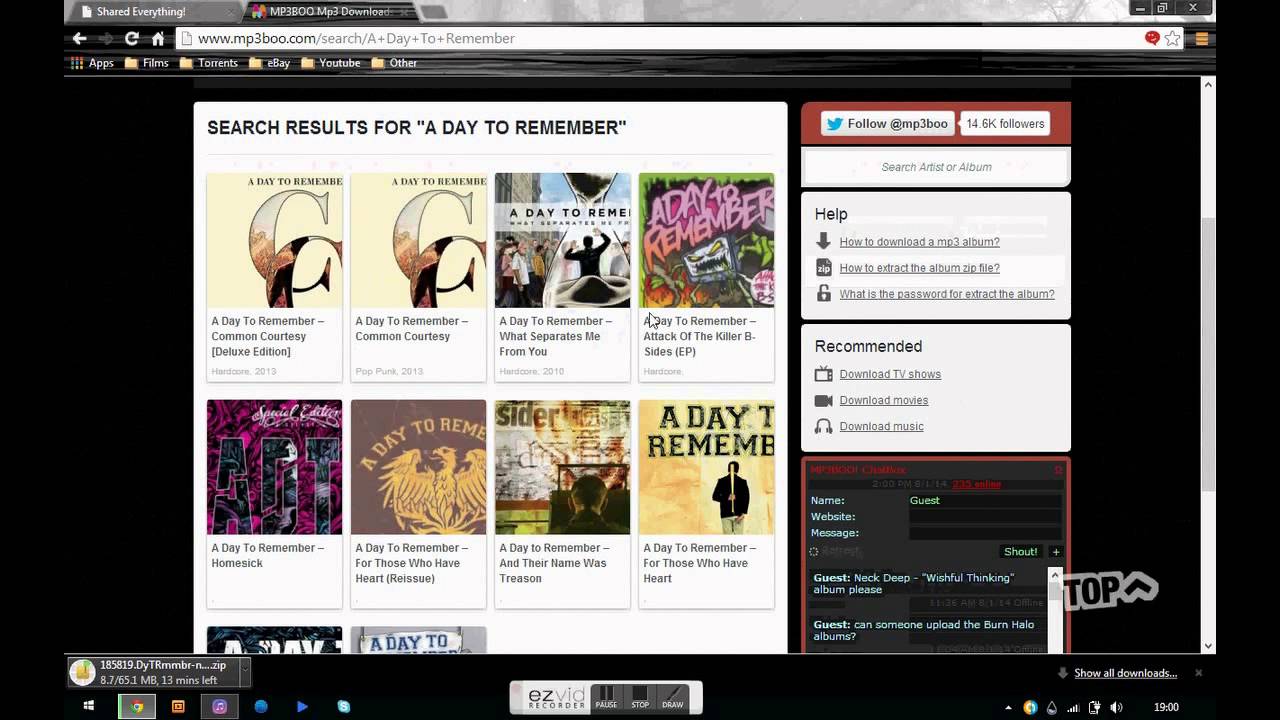This screenshot has width=1280, height=720.
Task: Open the Homesick album cover
Action: pos(274,467)
